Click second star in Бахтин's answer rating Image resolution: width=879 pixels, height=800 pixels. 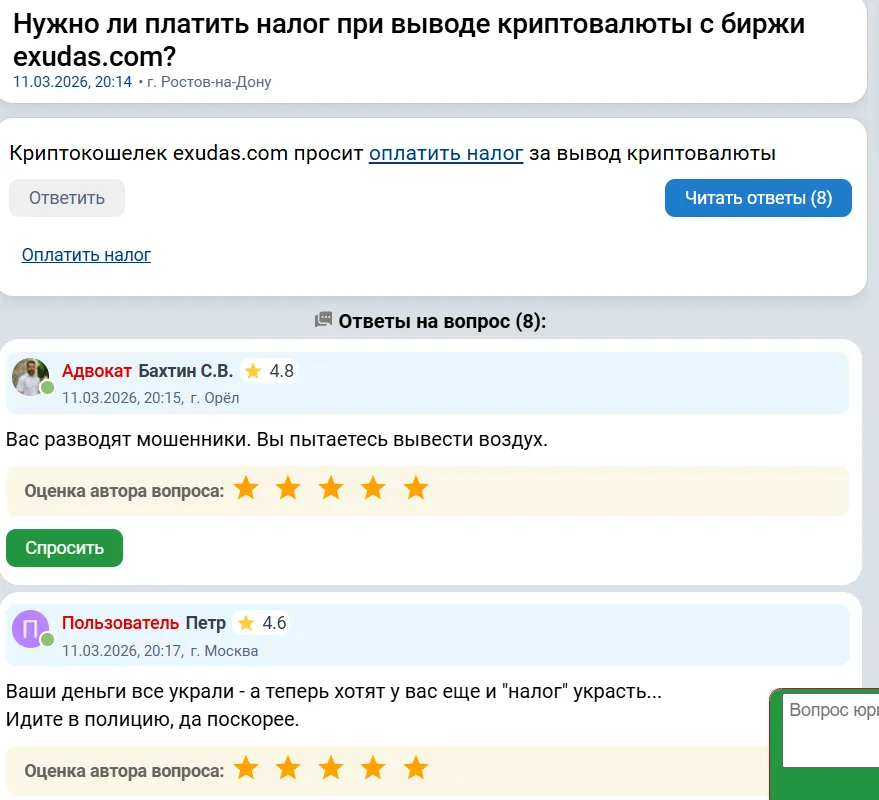(x=288, y=488)
